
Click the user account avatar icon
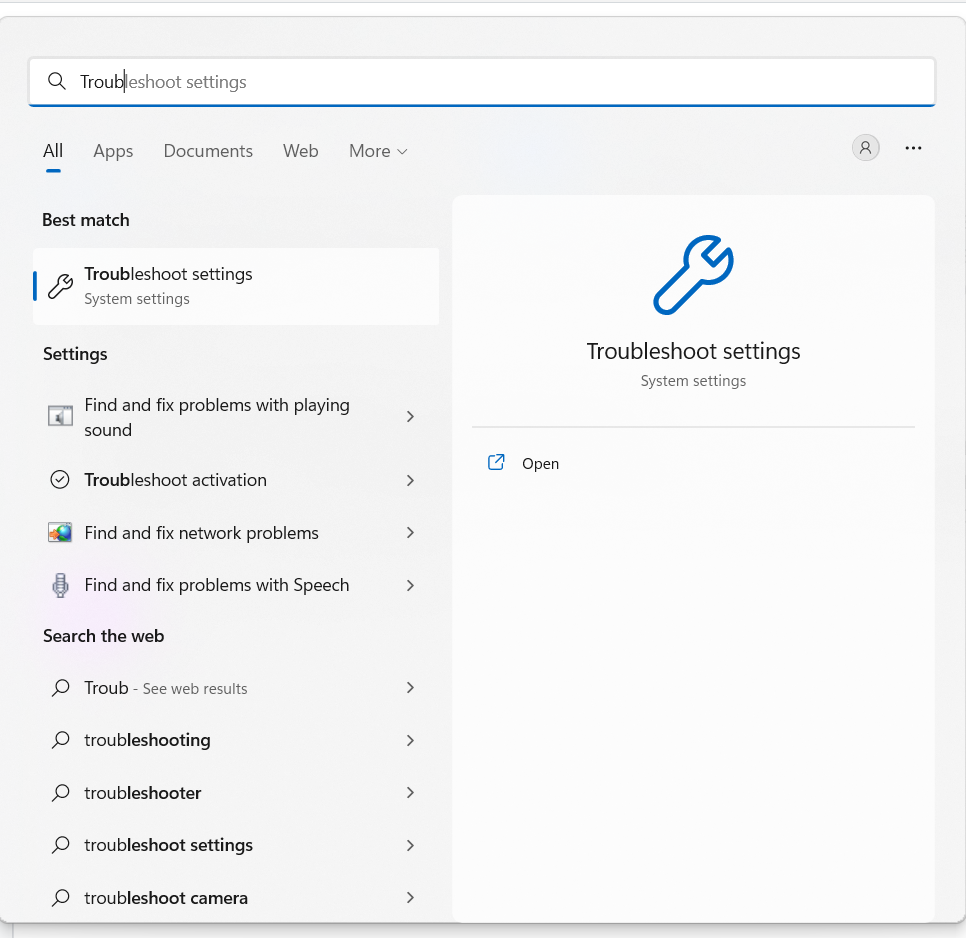(x=865, y=148)
